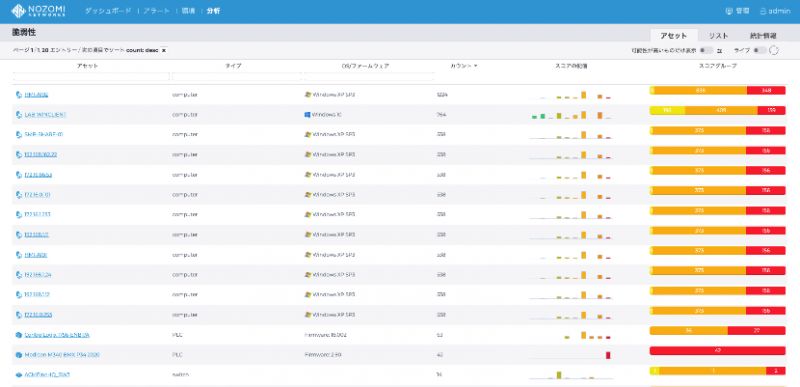Open the アラート menu
The height and width of the screenshot is (387, 800).
(157, 11)
